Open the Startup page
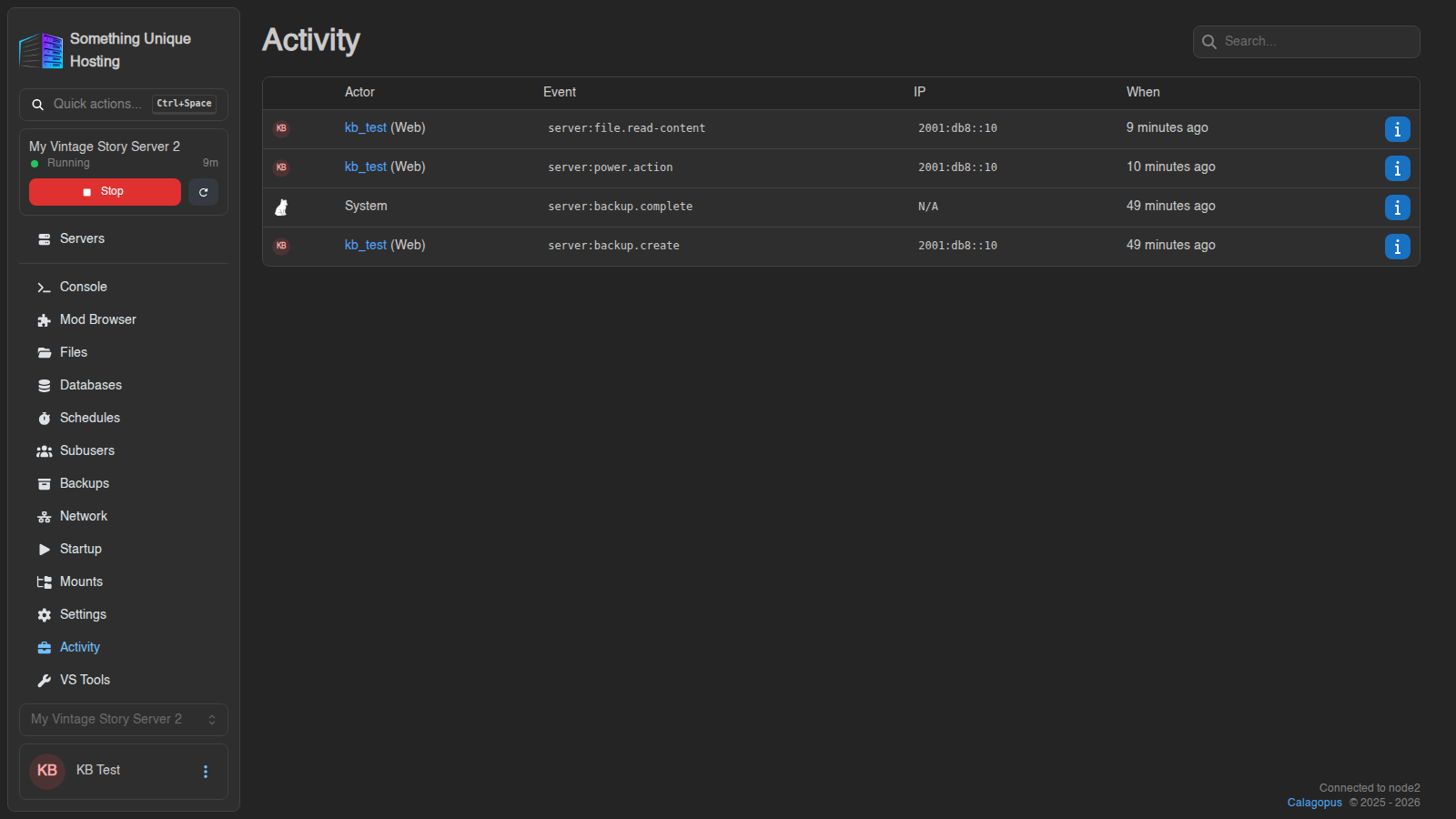The image size is (1456, 819). click(x=124, y=550)
